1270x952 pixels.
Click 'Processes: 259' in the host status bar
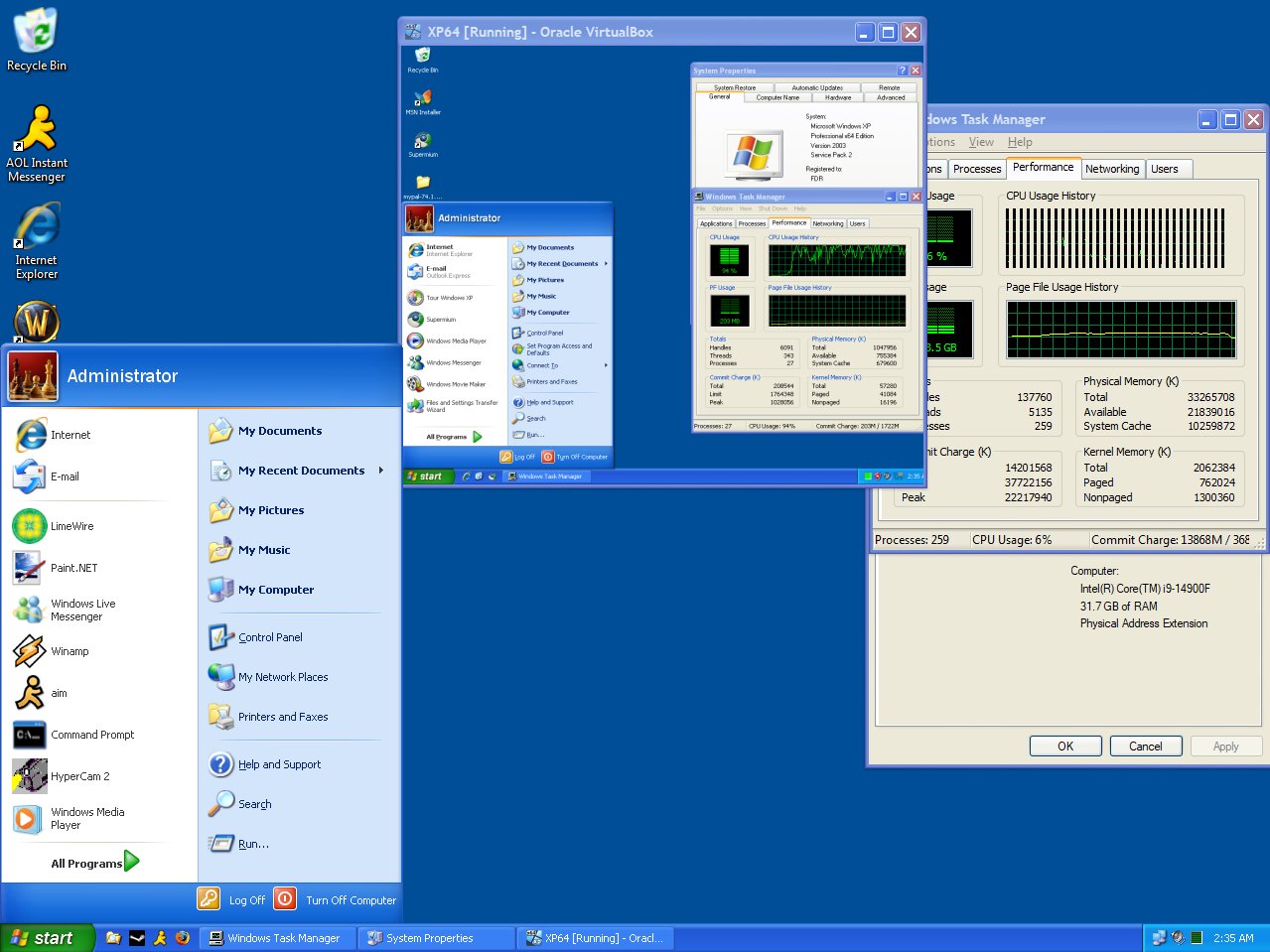912,540
